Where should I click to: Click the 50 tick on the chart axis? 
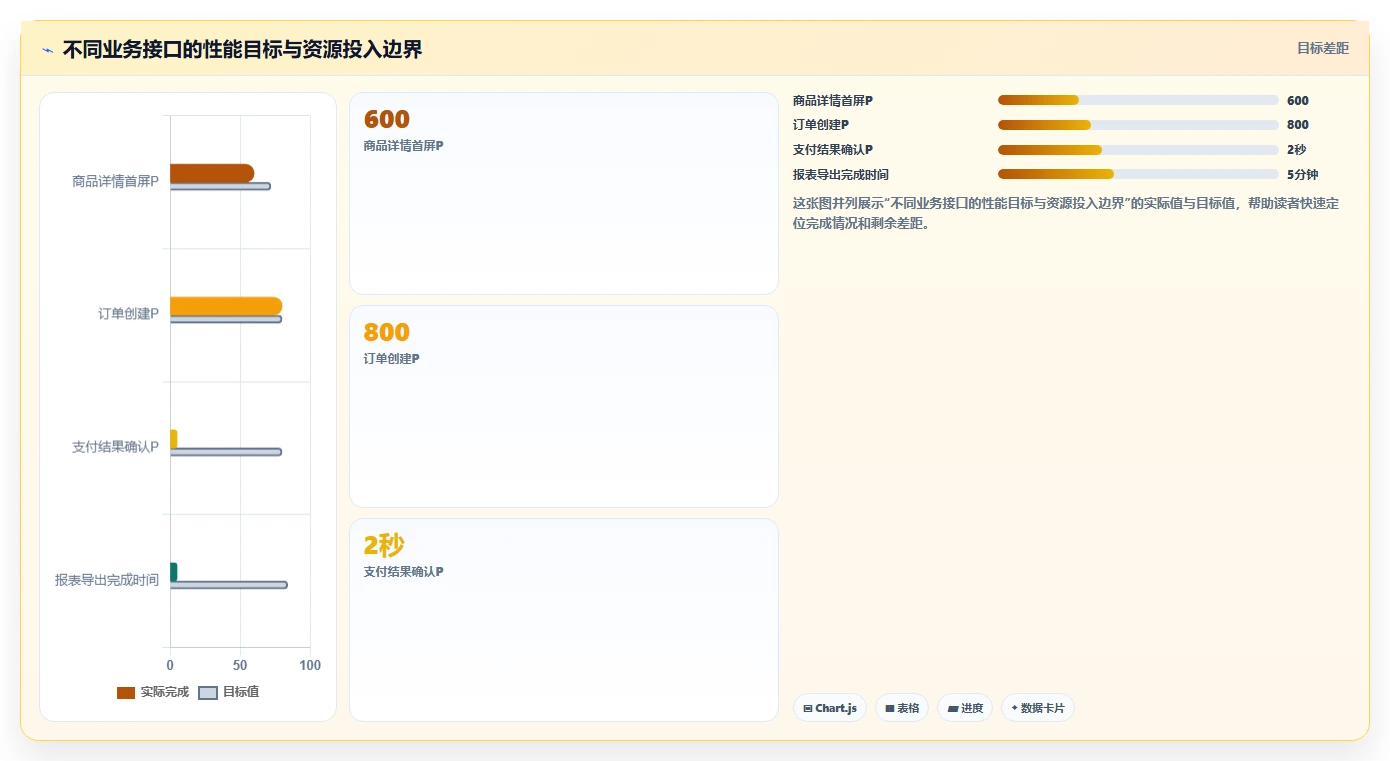240,665
